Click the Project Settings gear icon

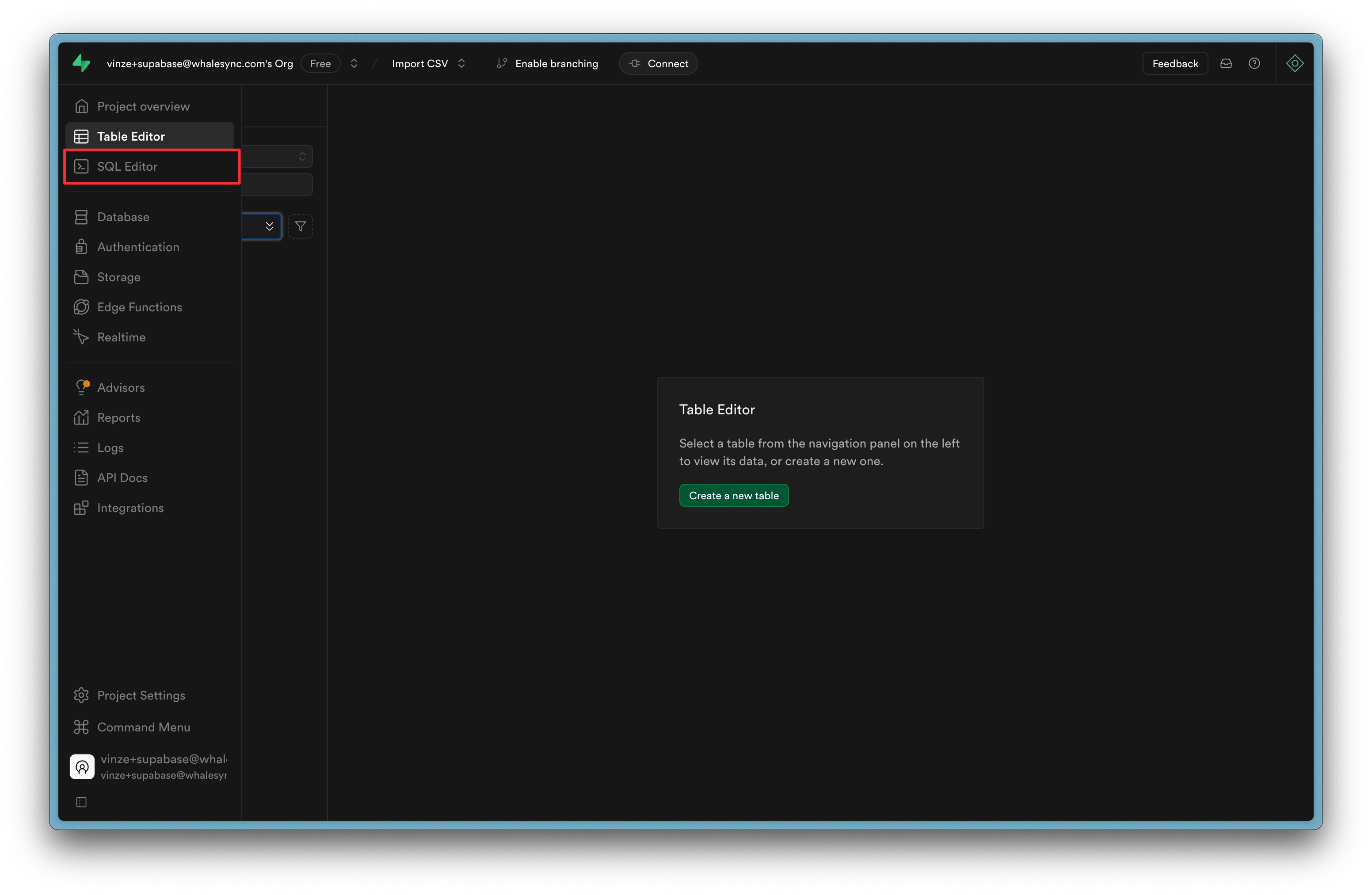[81, 695]
